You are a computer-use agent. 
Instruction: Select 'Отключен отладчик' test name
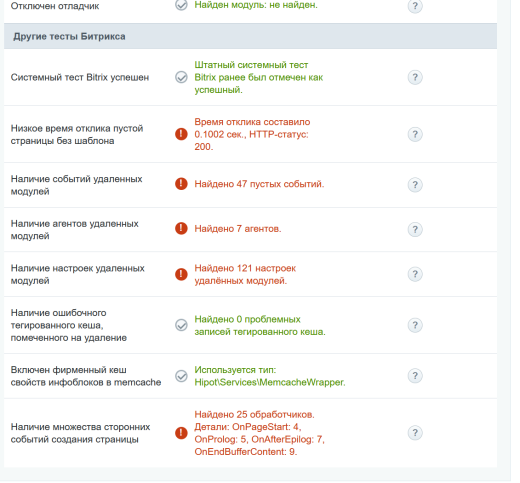[55, 6]
